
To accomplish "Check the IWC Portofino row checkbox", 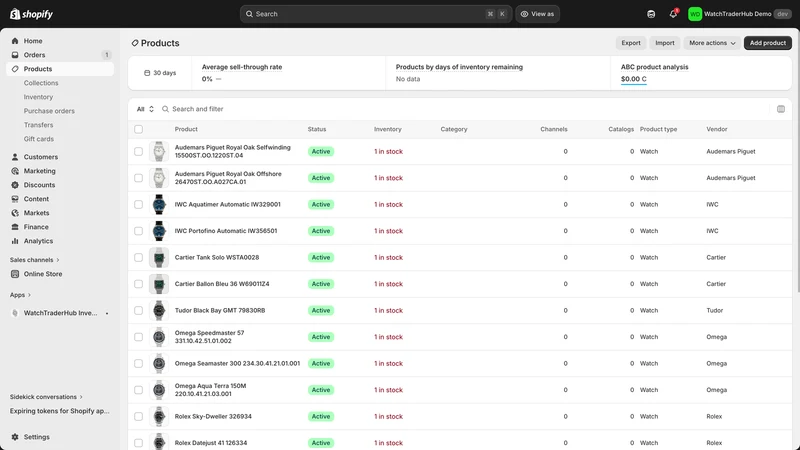I will tap(138, 231).
